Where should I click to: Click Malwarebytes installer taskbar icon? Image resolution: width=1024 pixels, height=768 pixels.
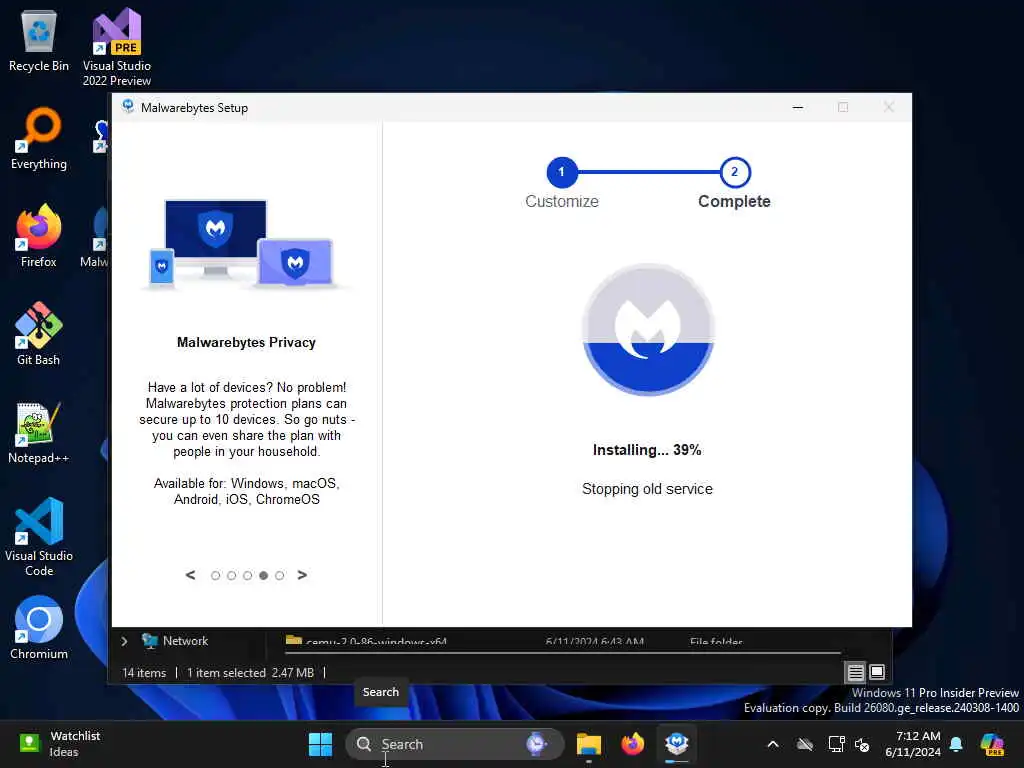click(677, 744)
